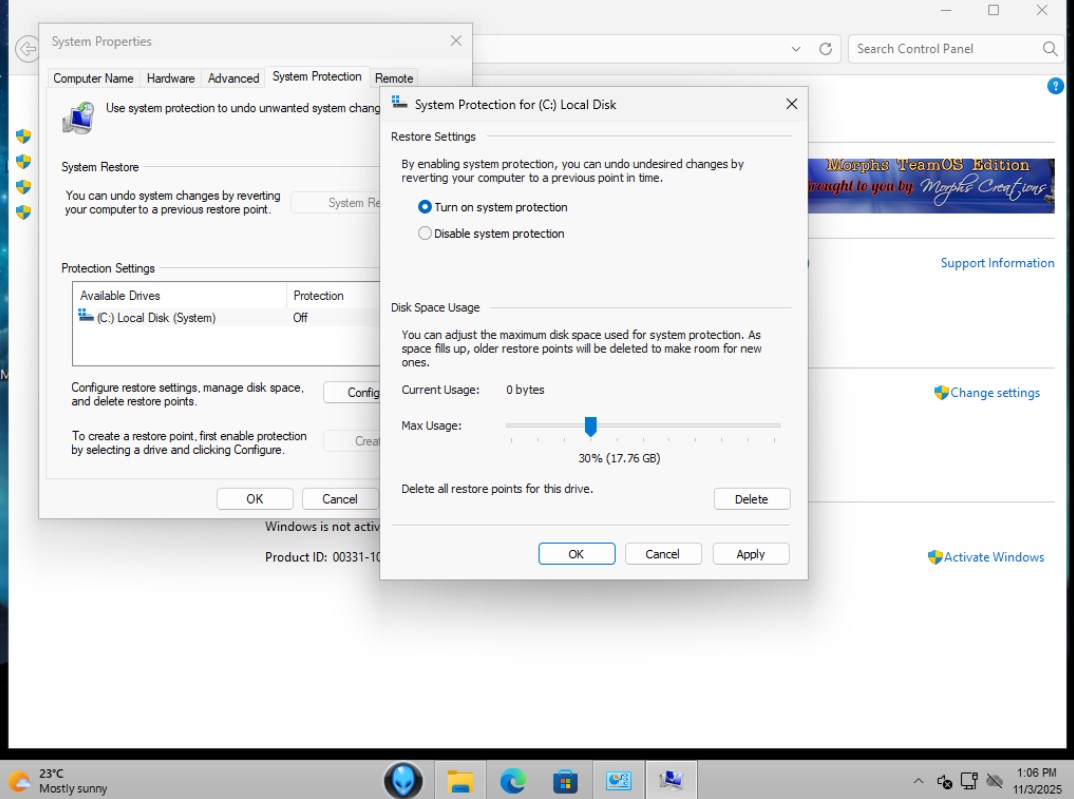Open the alien Start button on taskbar
1074x799 pixels.
click(x=403, y=780)
